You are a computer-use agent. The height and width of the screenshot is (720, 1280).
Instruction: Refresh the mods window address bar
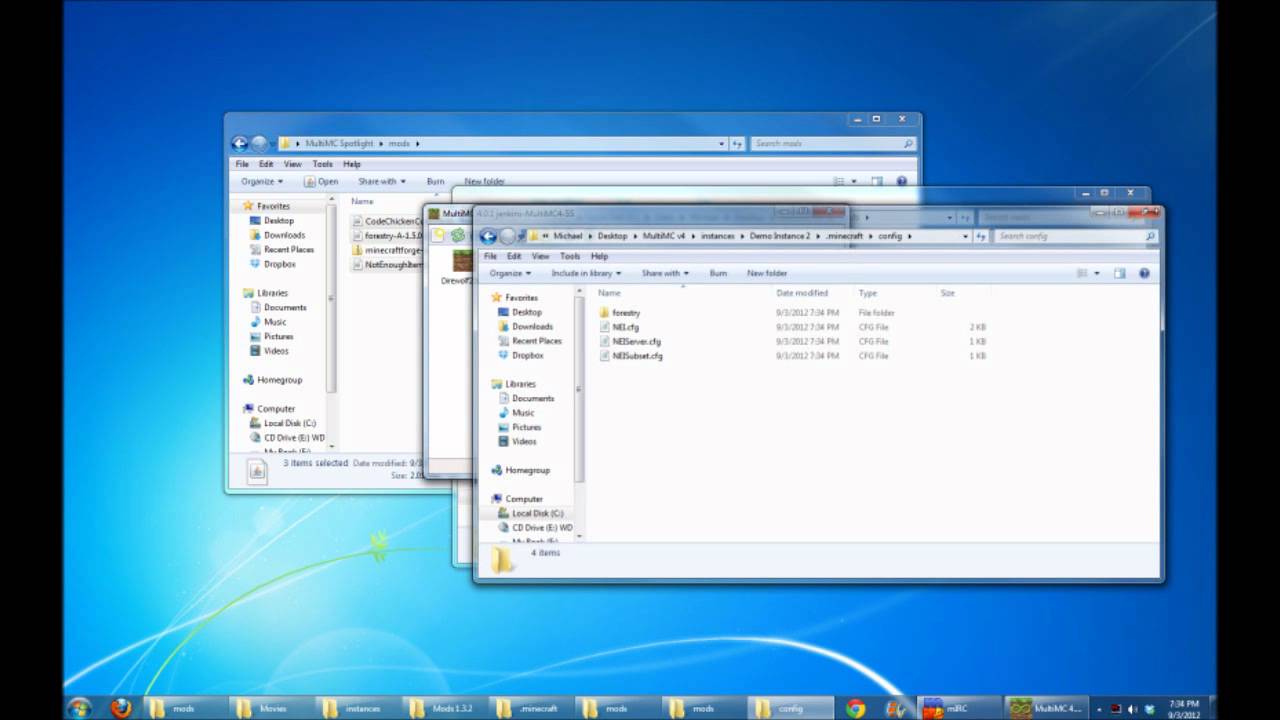737,143
